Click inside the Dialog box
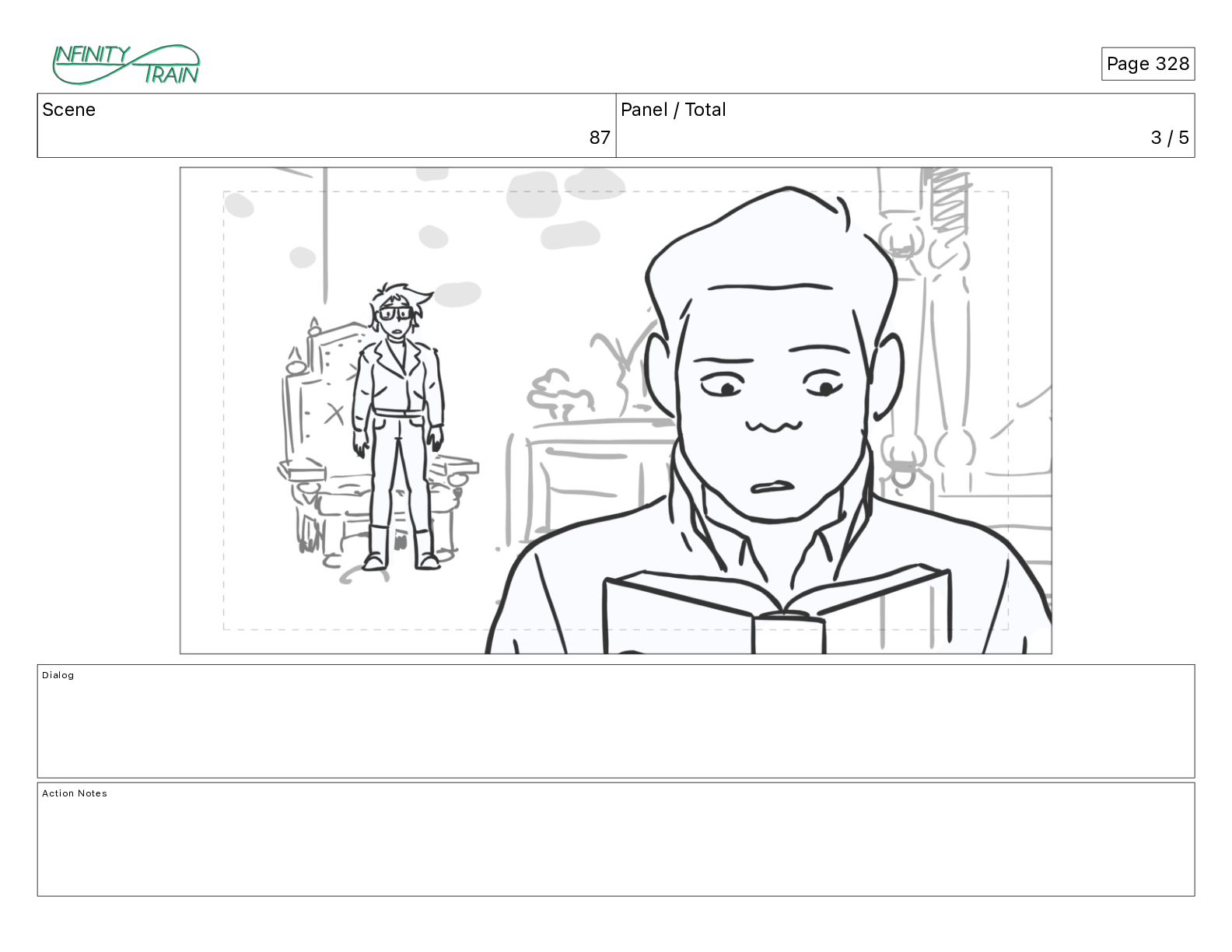 point(616,721)
